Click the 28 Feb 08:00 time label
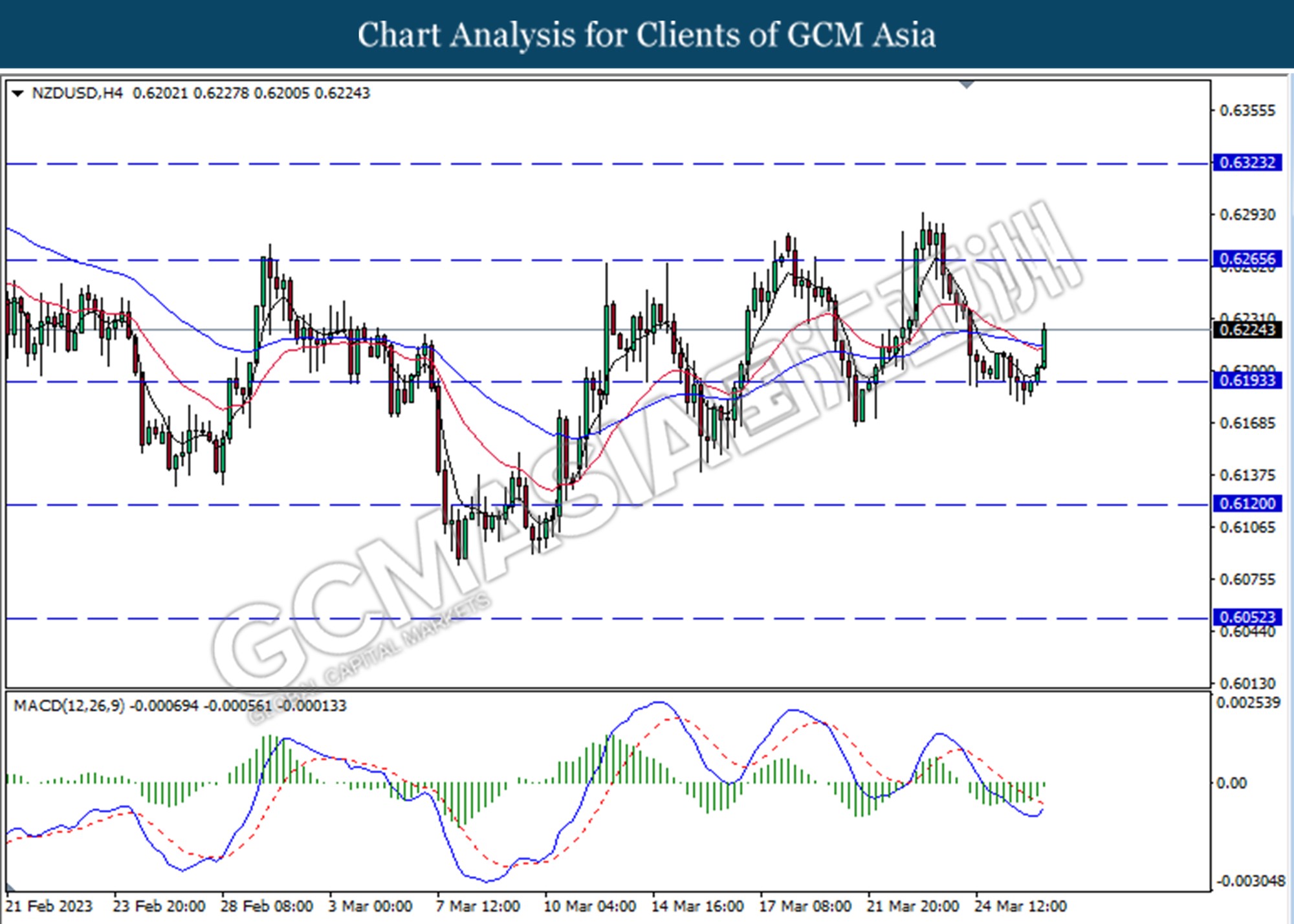Image resolution: width=1294 pixels, height=924 pixels. click(x=267, y=906)
